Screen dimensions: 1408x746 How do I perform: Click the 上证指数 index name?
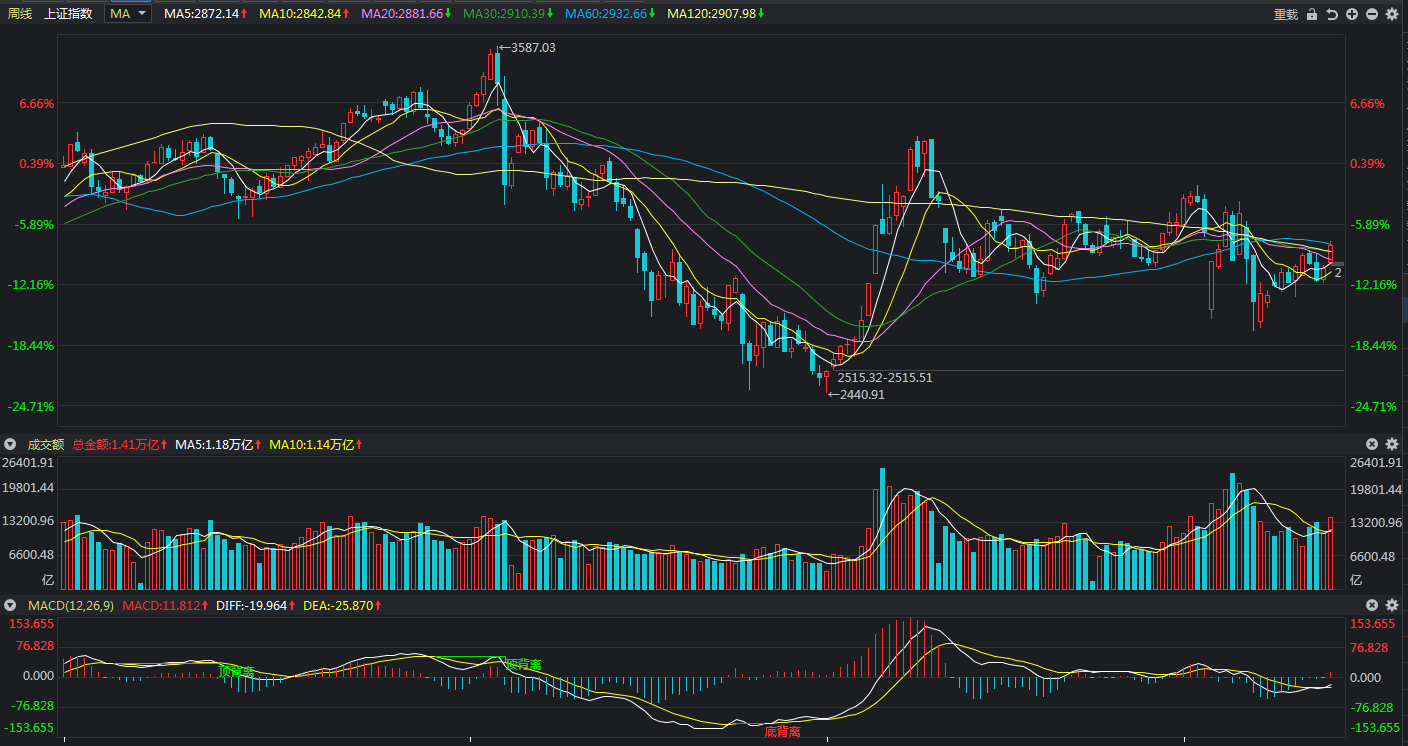click(x=68, y=14)
